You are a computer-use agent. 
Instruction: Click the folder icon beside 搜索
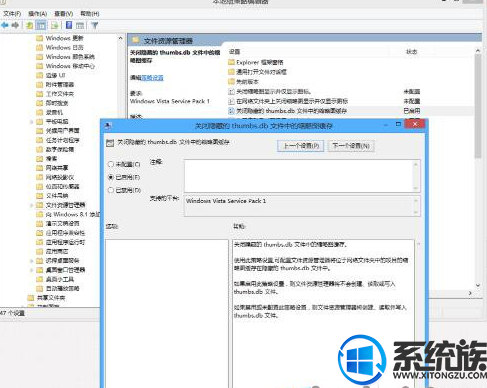pyautogui.click(x=40, y=159)
